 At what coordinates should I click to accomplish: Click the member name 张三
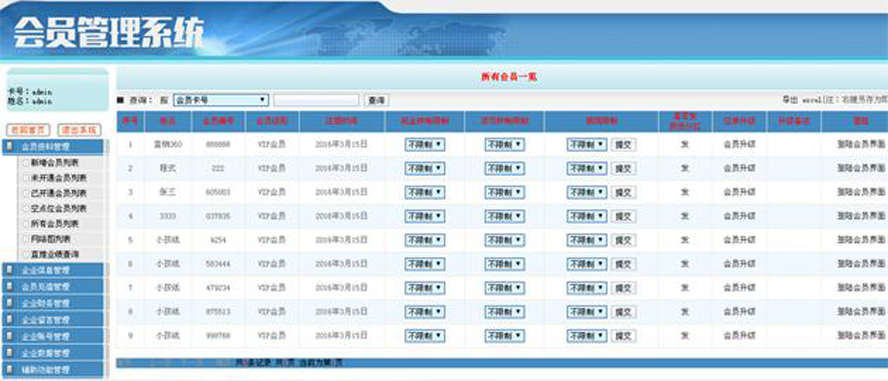[x=168, y=192]
